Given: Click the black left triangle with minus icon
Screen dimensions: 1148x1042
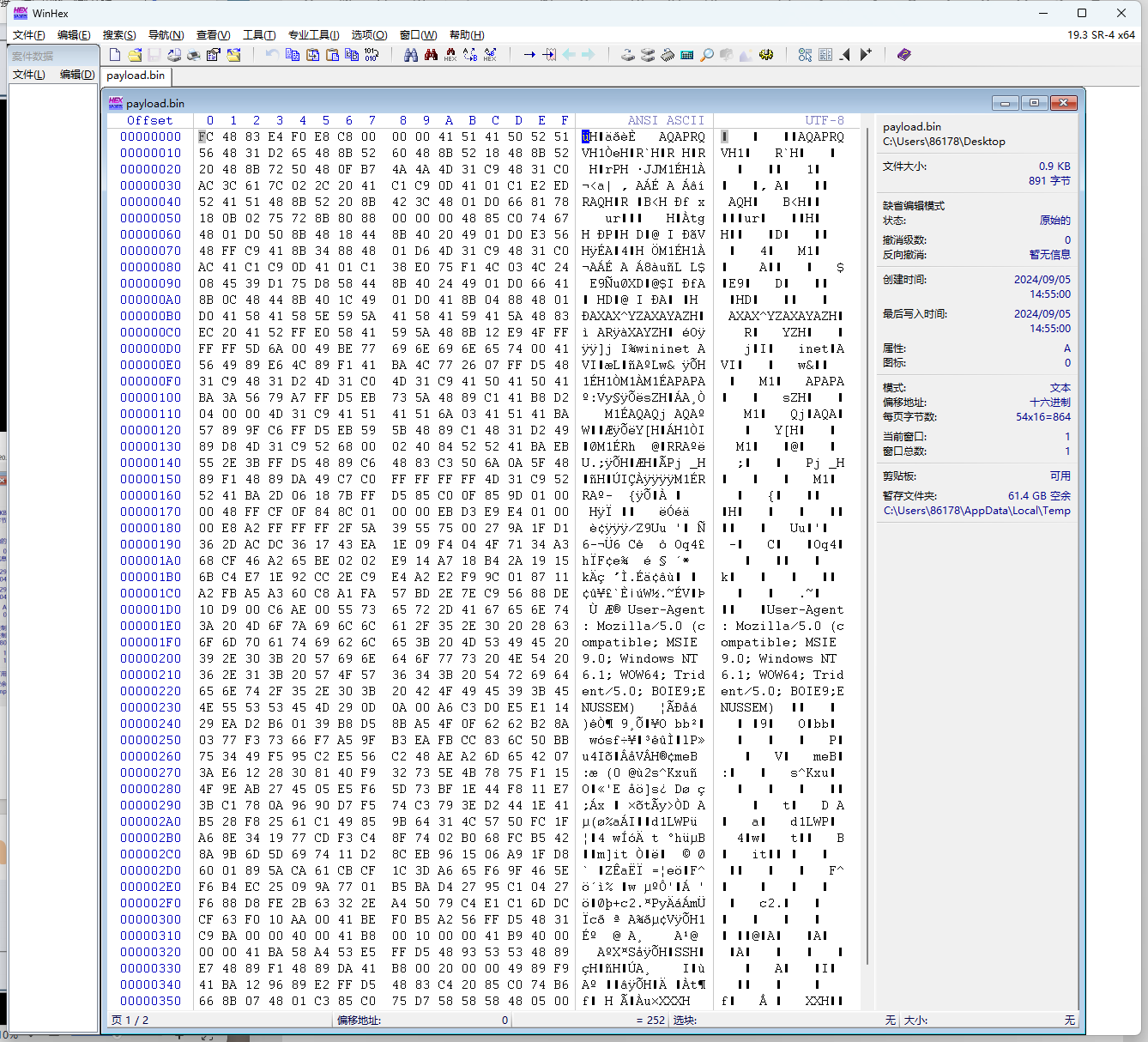Looking at the screenshot, I should point(845,54).
